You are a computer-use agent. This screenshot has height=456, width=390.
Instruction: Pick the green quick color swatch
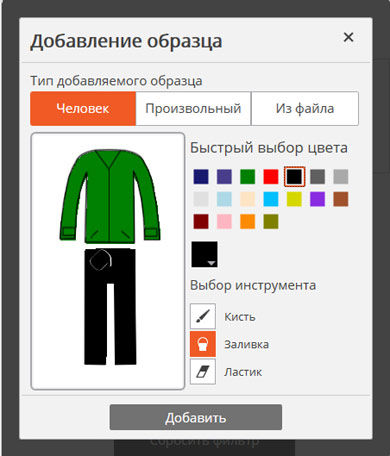click(247, 177)
